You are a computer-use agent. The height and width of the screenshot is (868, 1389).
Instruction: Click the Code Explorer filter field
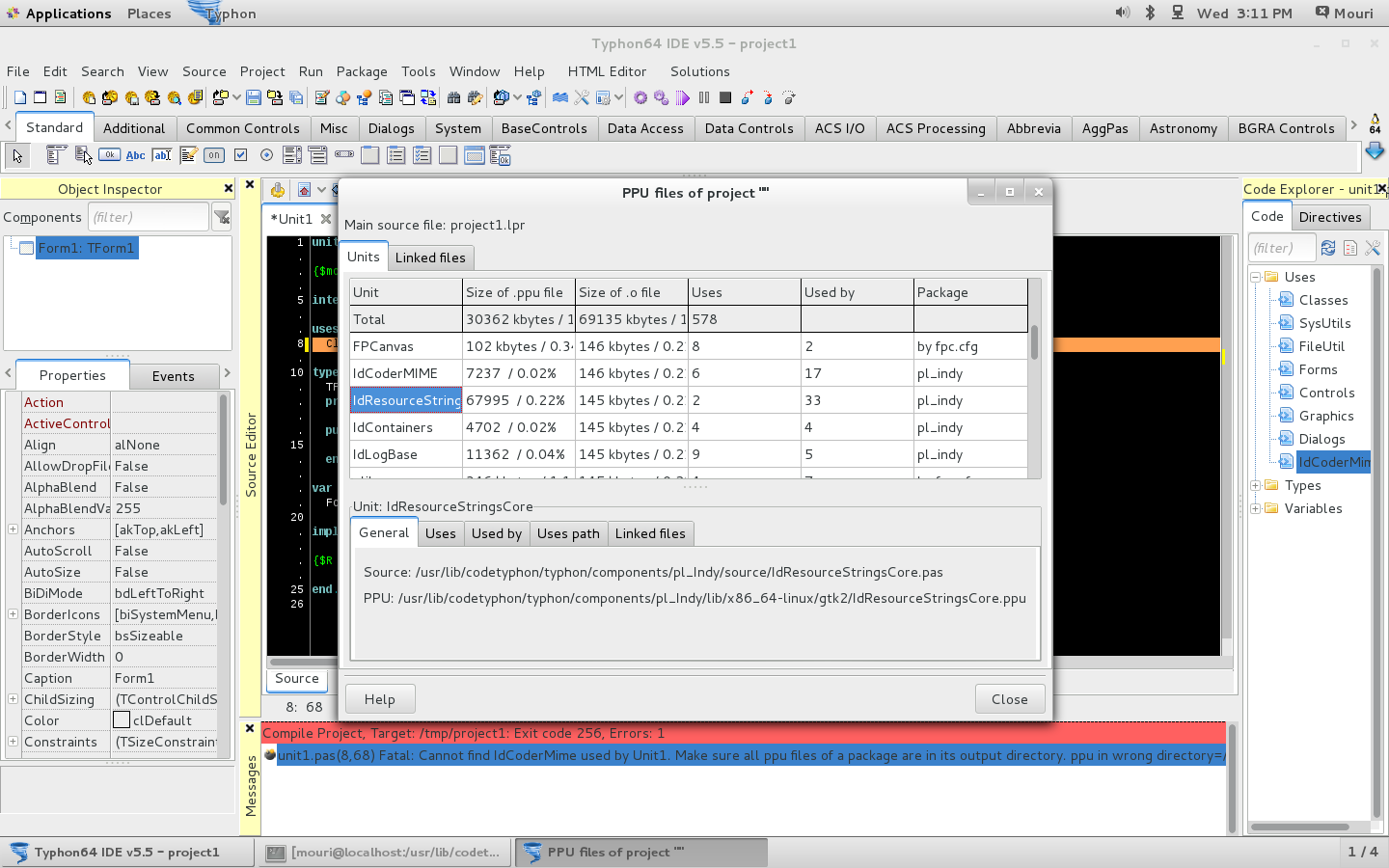pyautogui.click(x=1282, y=248)
